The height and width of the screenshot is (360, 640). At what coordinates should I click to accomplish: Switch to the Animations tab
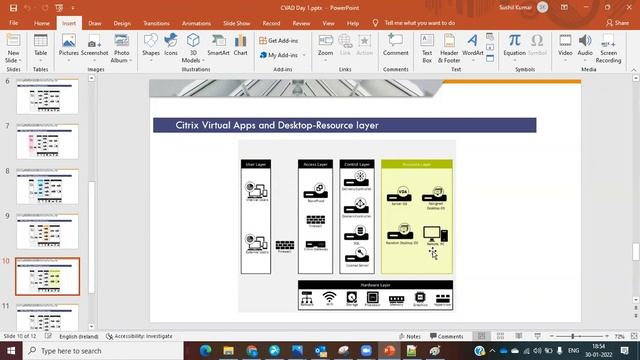point(196,23)
